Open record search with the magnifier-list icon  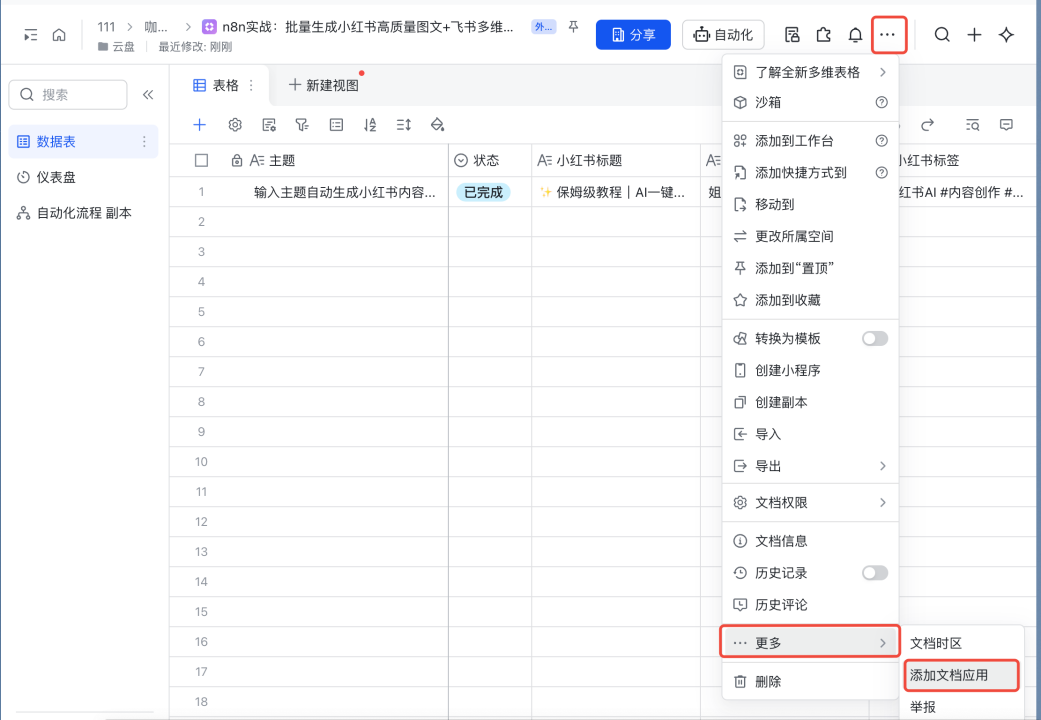pyautogui.click(x=973, y=124)
